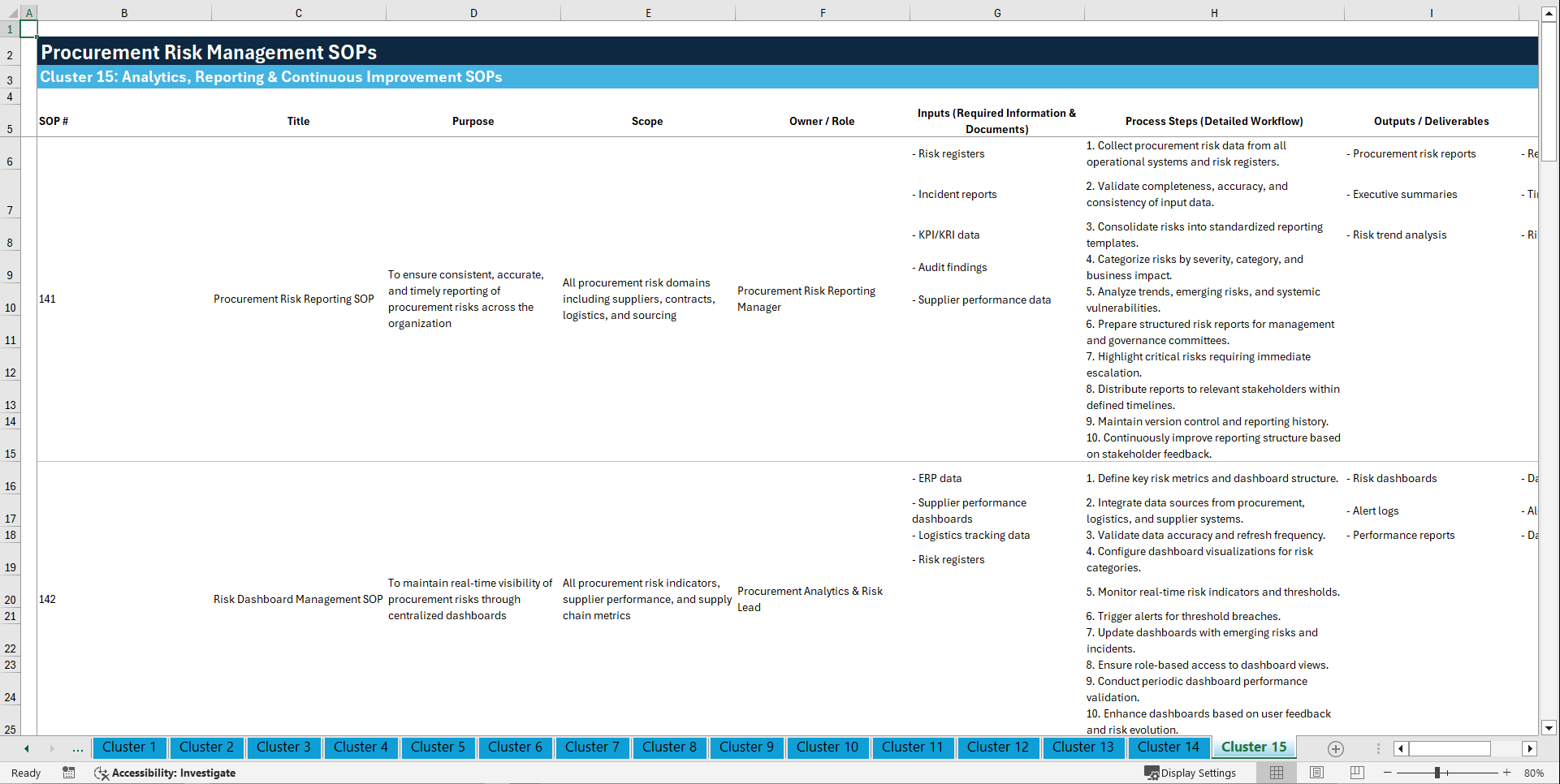The height and width of the screenshot is (784, 1560).
Task: Select 'Risk Dashboard Management SOP' title cell
Action: [299, 600]
